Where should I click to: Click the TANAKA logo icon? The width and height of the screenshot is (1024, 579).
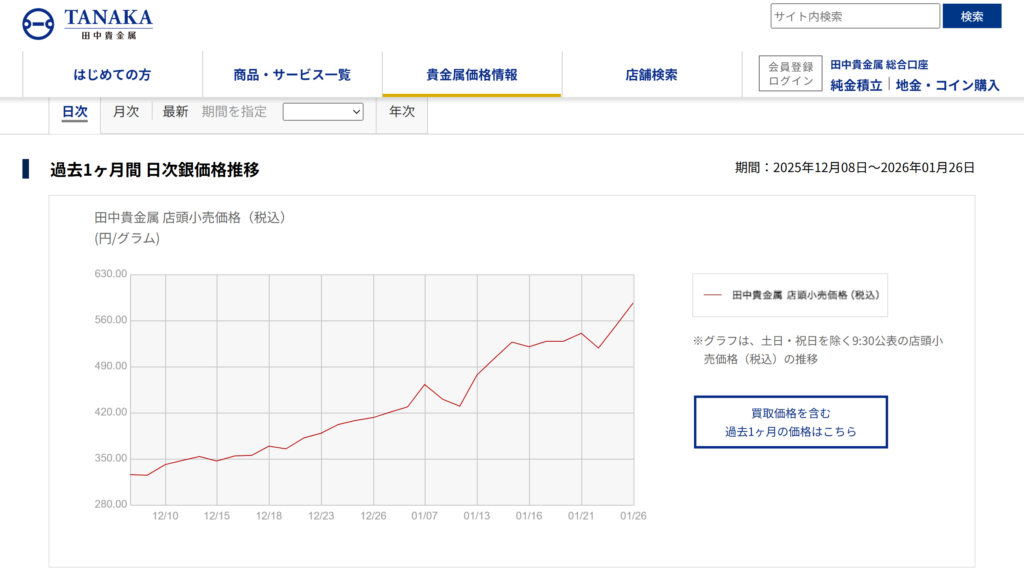point(38,23)
